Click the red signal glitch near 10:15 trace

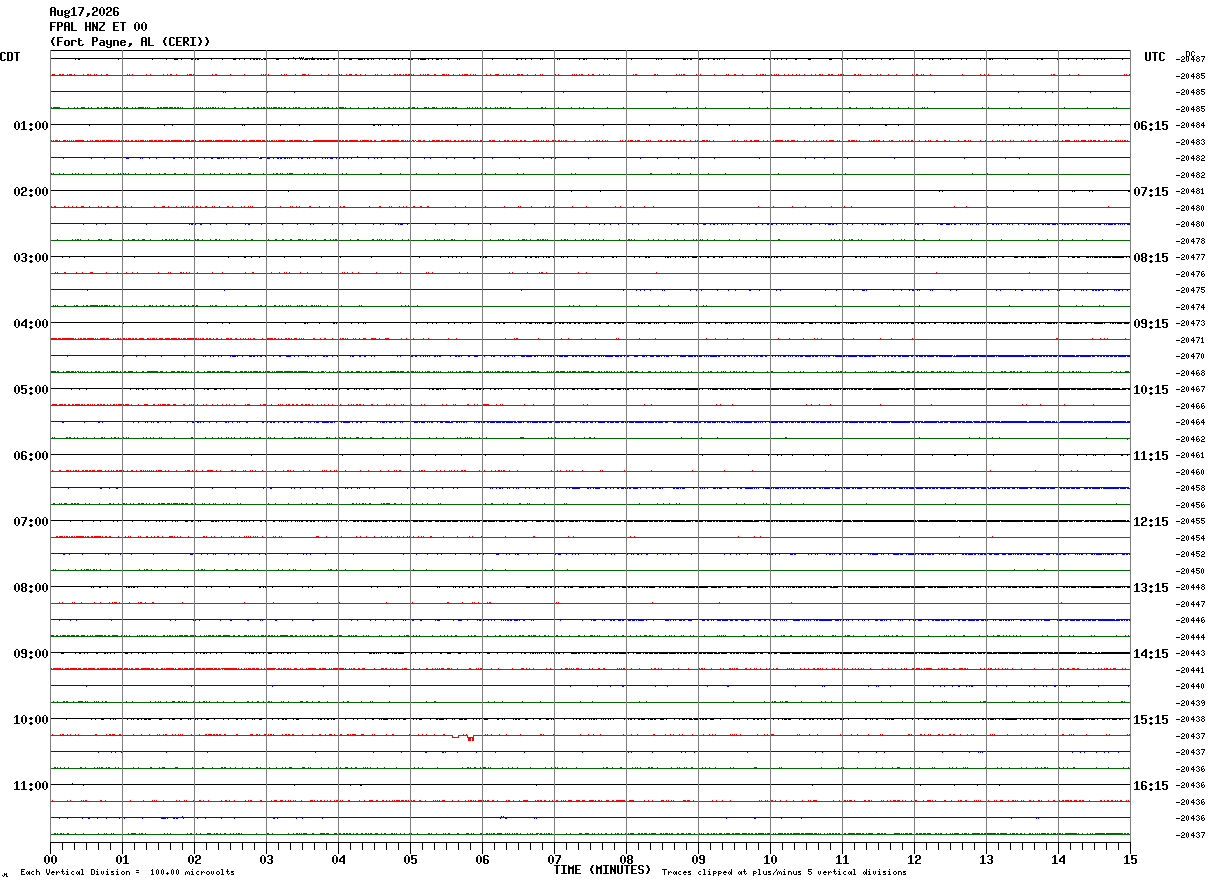pos(462,737)
